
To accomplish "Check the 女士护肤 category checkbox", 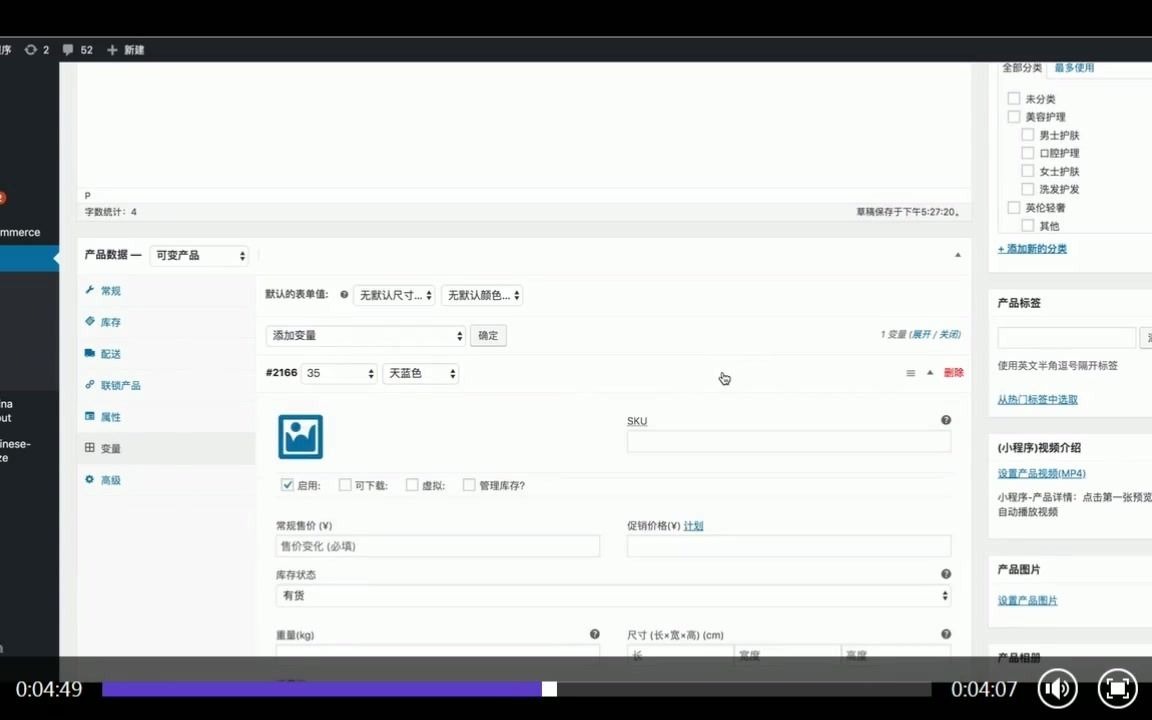I will 1028,170.
